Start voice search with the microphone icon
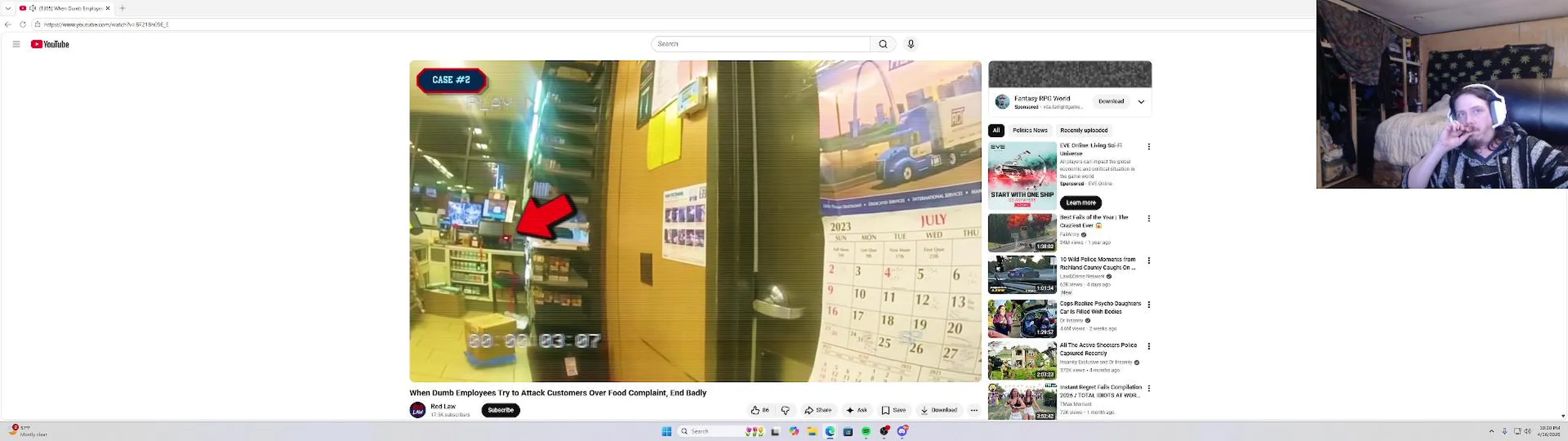1568x441 pixels. click(x=911, y=44)
